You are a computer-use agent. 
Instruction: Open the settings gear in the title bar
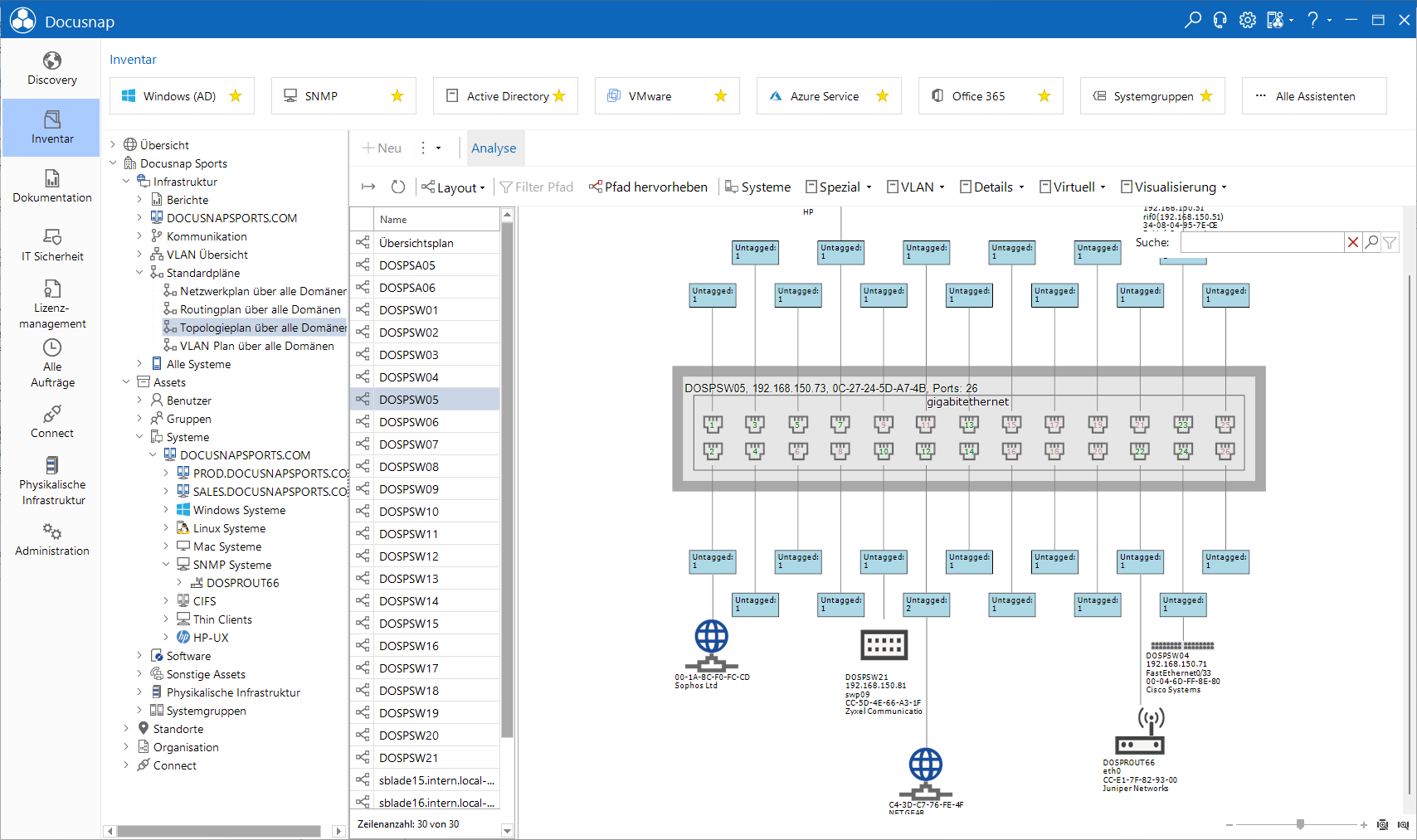1247,20
